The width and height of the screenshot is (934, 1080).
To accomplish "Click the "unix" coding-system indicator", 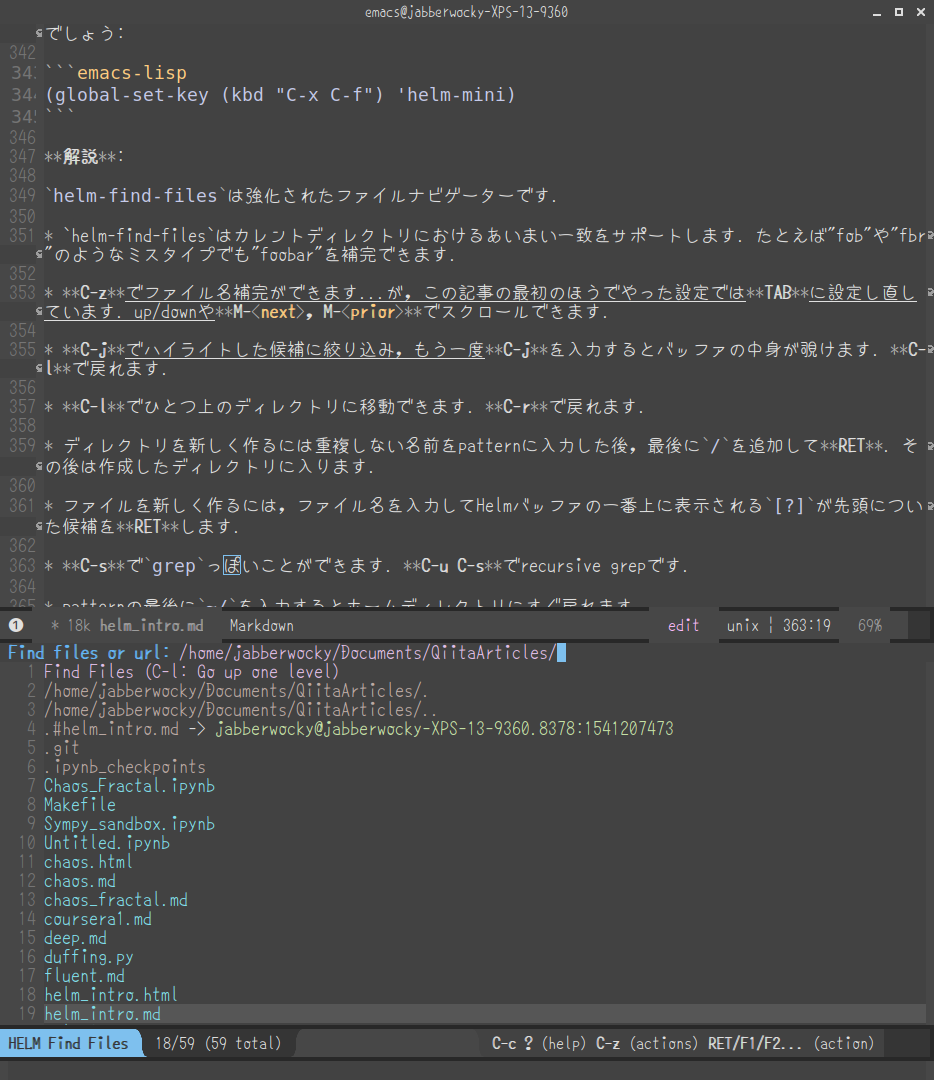I will (742, 624).
